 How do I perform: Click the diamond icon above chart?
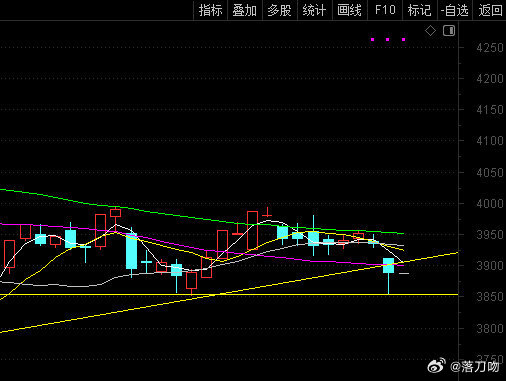pos(430,31)
